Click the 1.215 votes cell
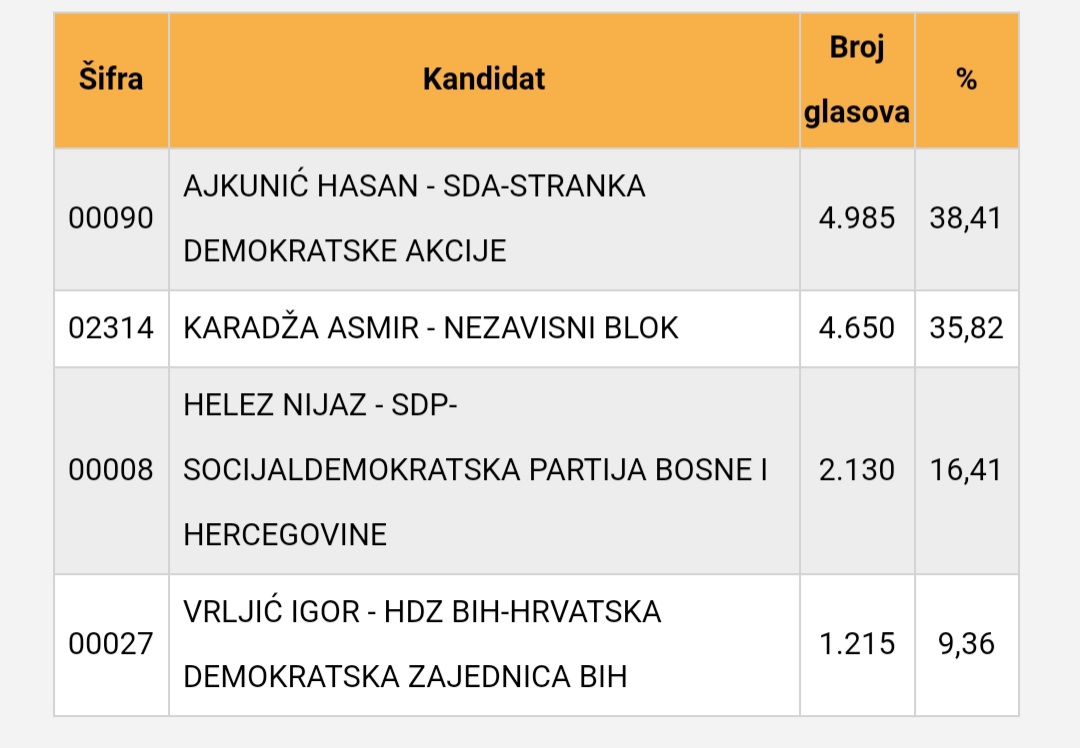The height and width of the screenshot is (748, 1080). 857,644
